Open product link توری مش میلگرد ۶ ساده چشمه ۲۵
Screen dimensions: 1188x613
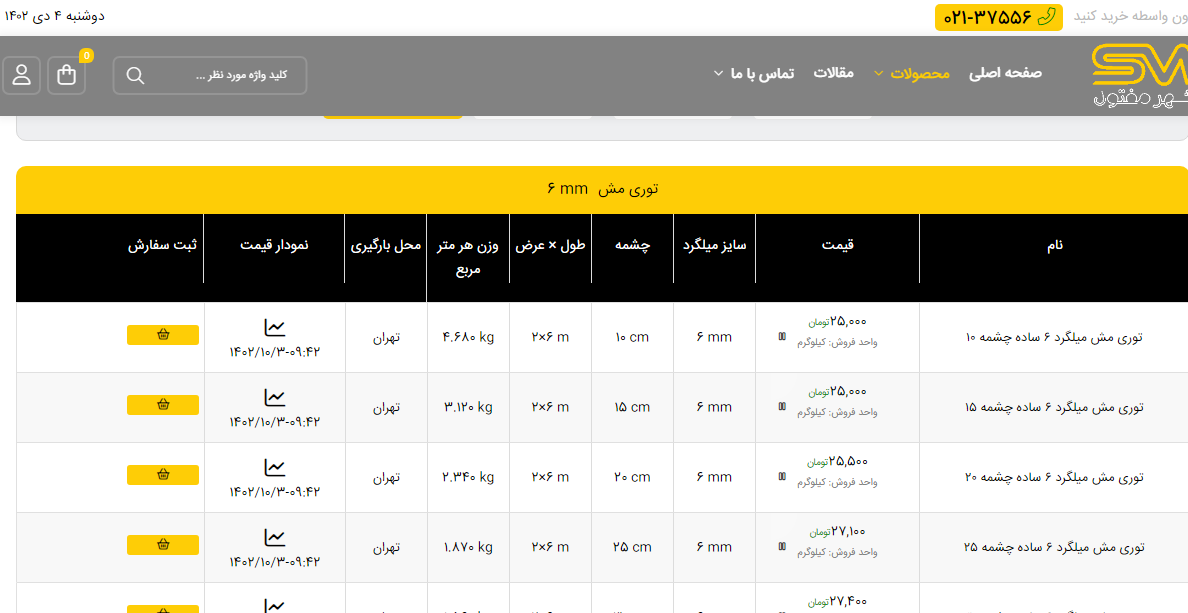pyautogui.click(x=1054, y=547)
